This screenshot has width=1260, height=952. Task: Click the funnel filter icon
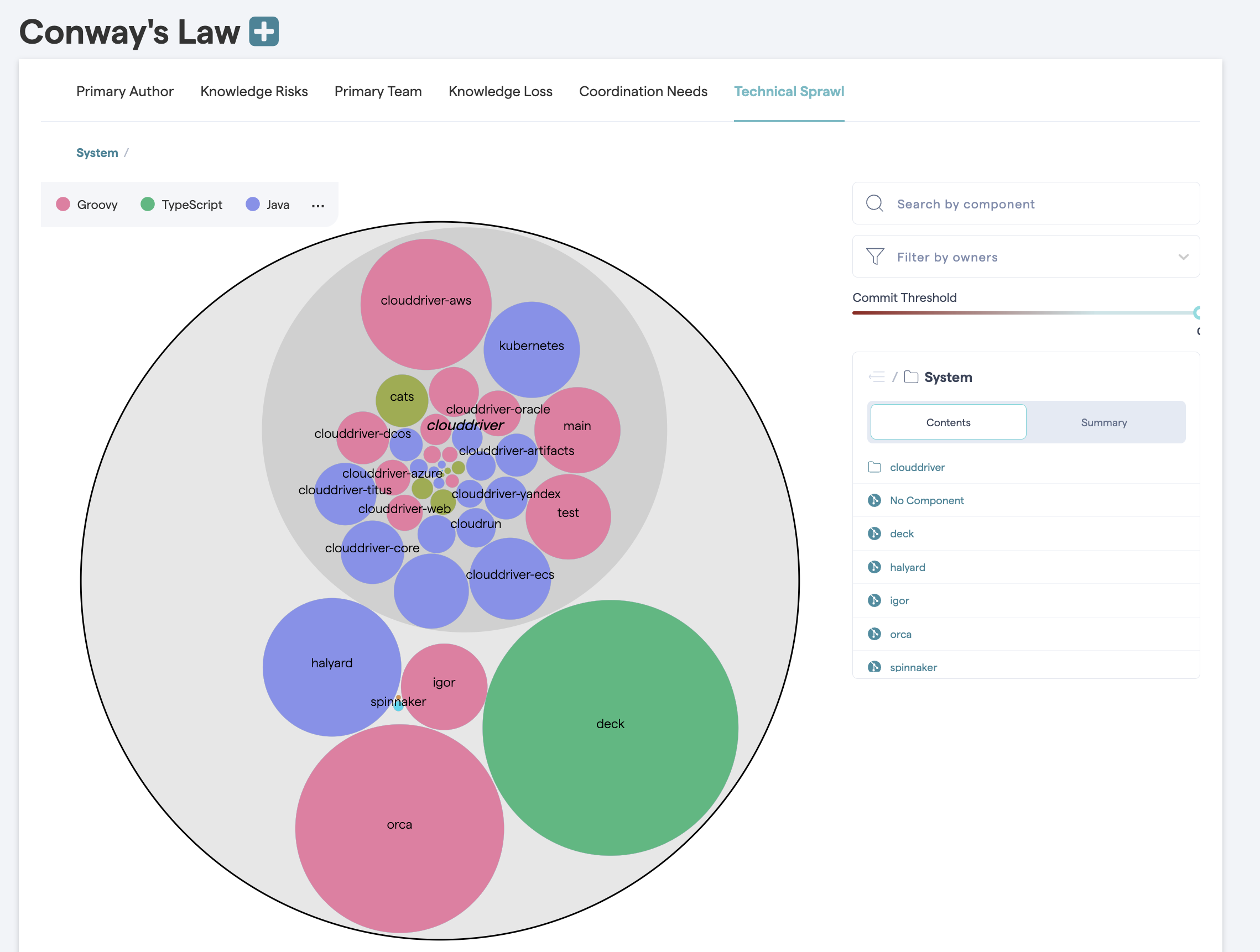click(874, 257)
